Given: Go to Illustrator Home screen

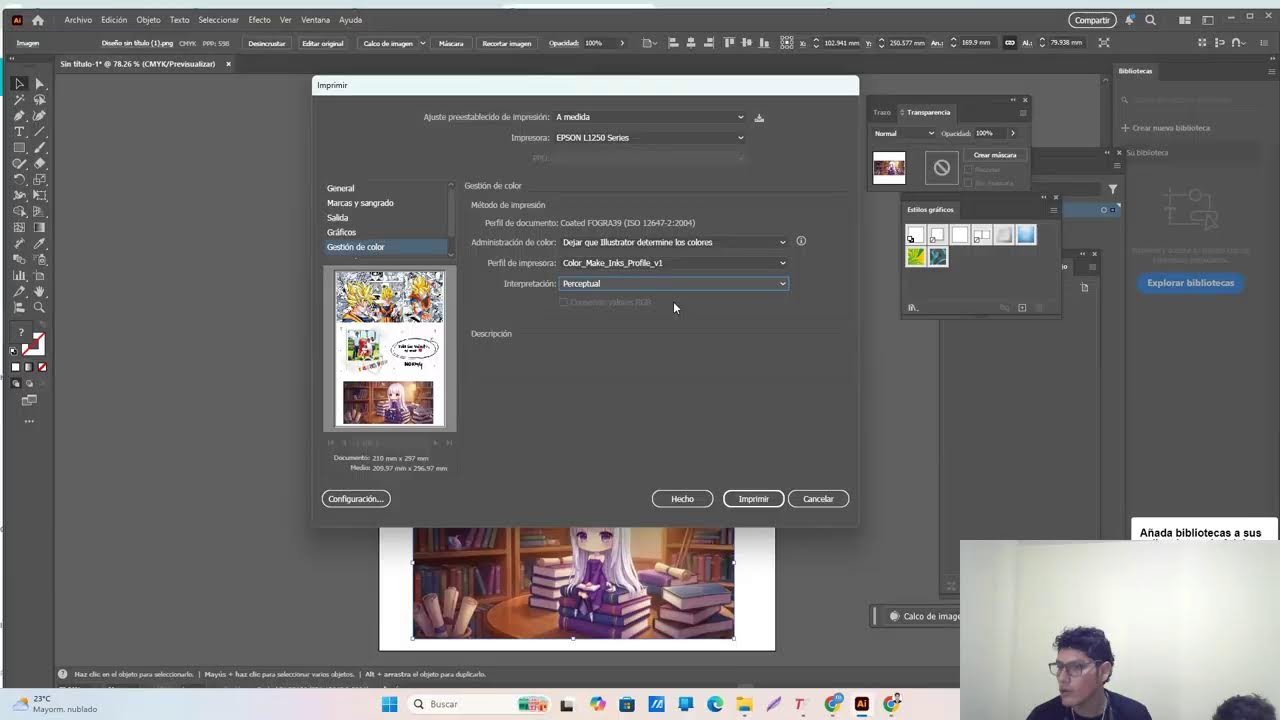Looking at the screenshot, I should pos(38,20).
